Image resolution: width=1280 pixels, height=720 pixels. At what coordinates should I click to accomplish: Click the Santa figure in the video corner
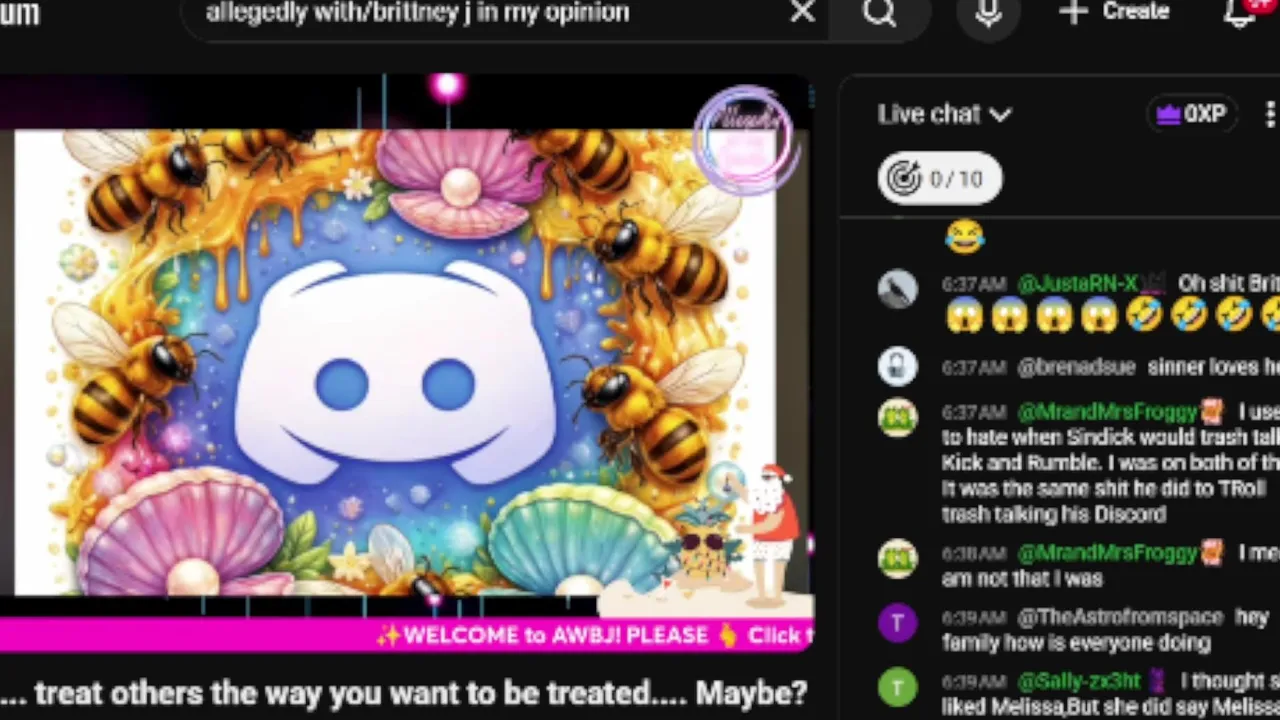click(x=773, y=535)
